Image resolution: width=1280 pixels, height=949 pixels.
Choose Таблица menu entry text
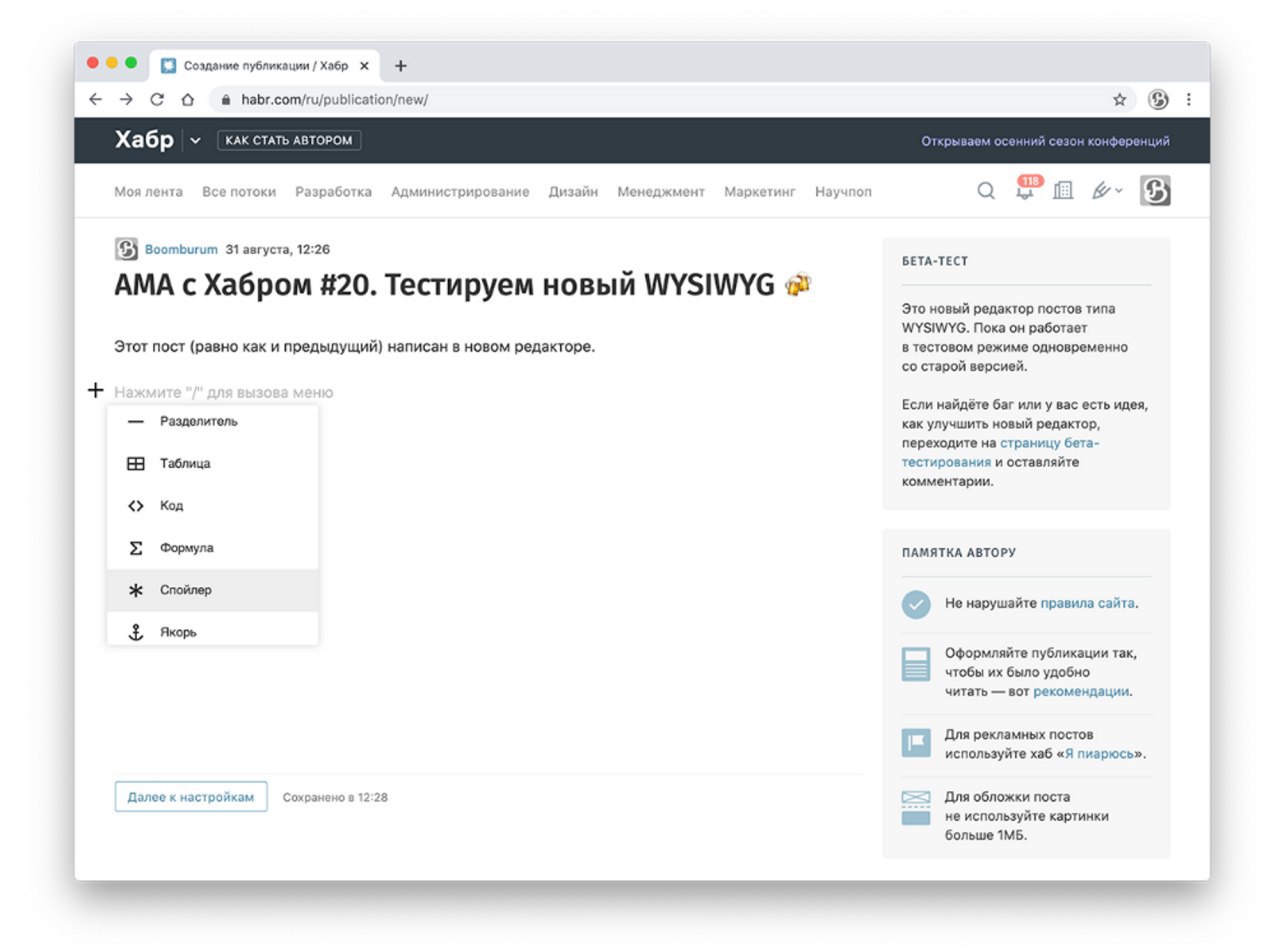click(x=185, y=464)
